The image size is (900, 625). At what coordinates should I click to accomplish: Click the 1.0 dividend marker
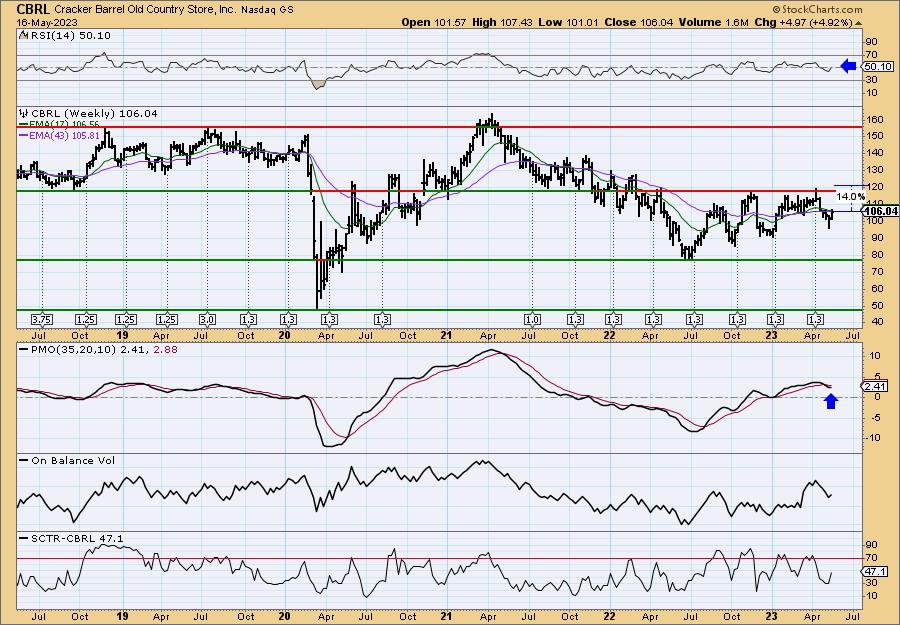pos(532,319)
